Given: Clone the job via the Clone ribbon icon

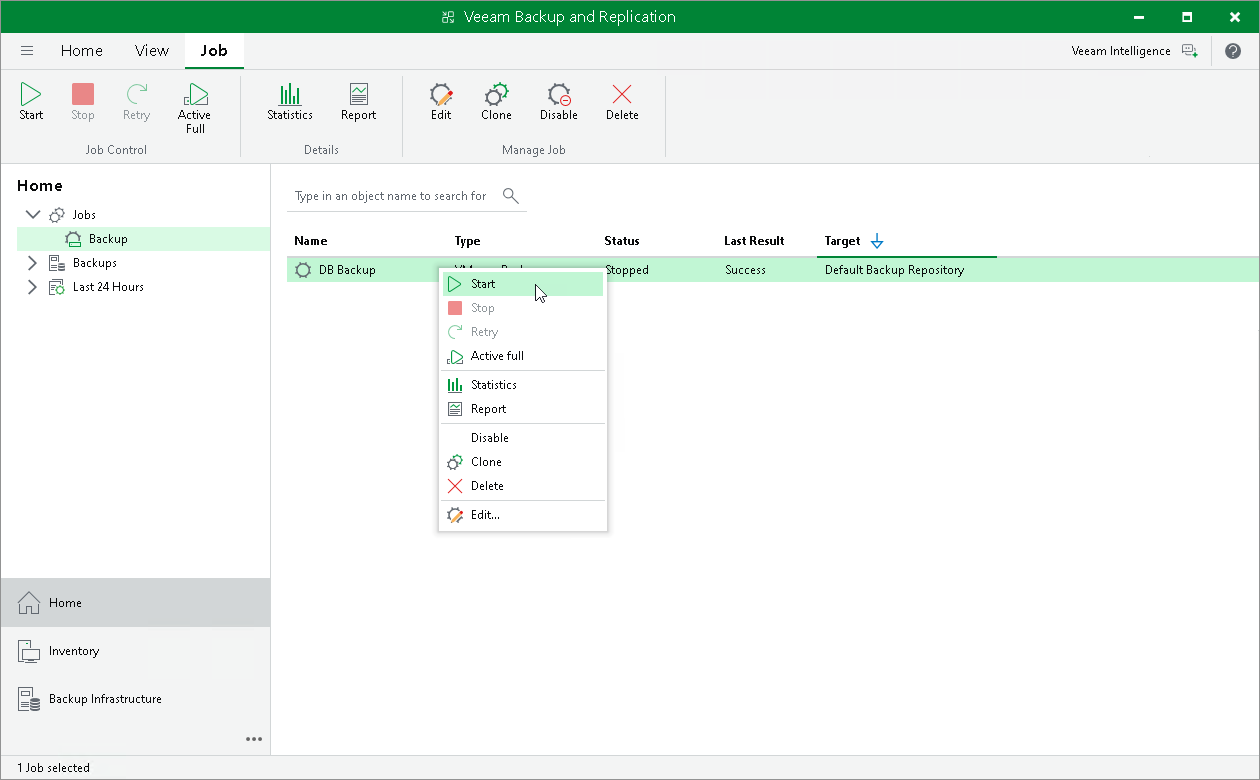Looking at the screenshot, I should coord(496,100).
